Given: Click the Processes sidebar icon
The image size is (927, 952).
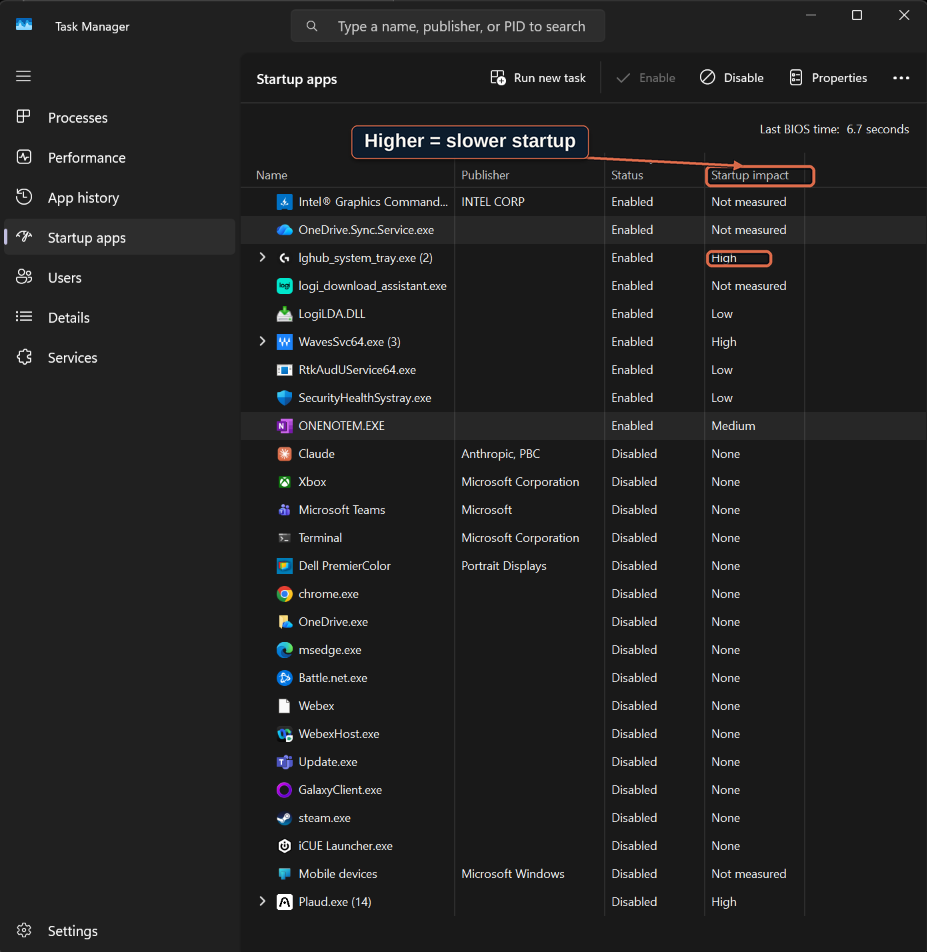Looking at the screenshot, I should 24,117.
